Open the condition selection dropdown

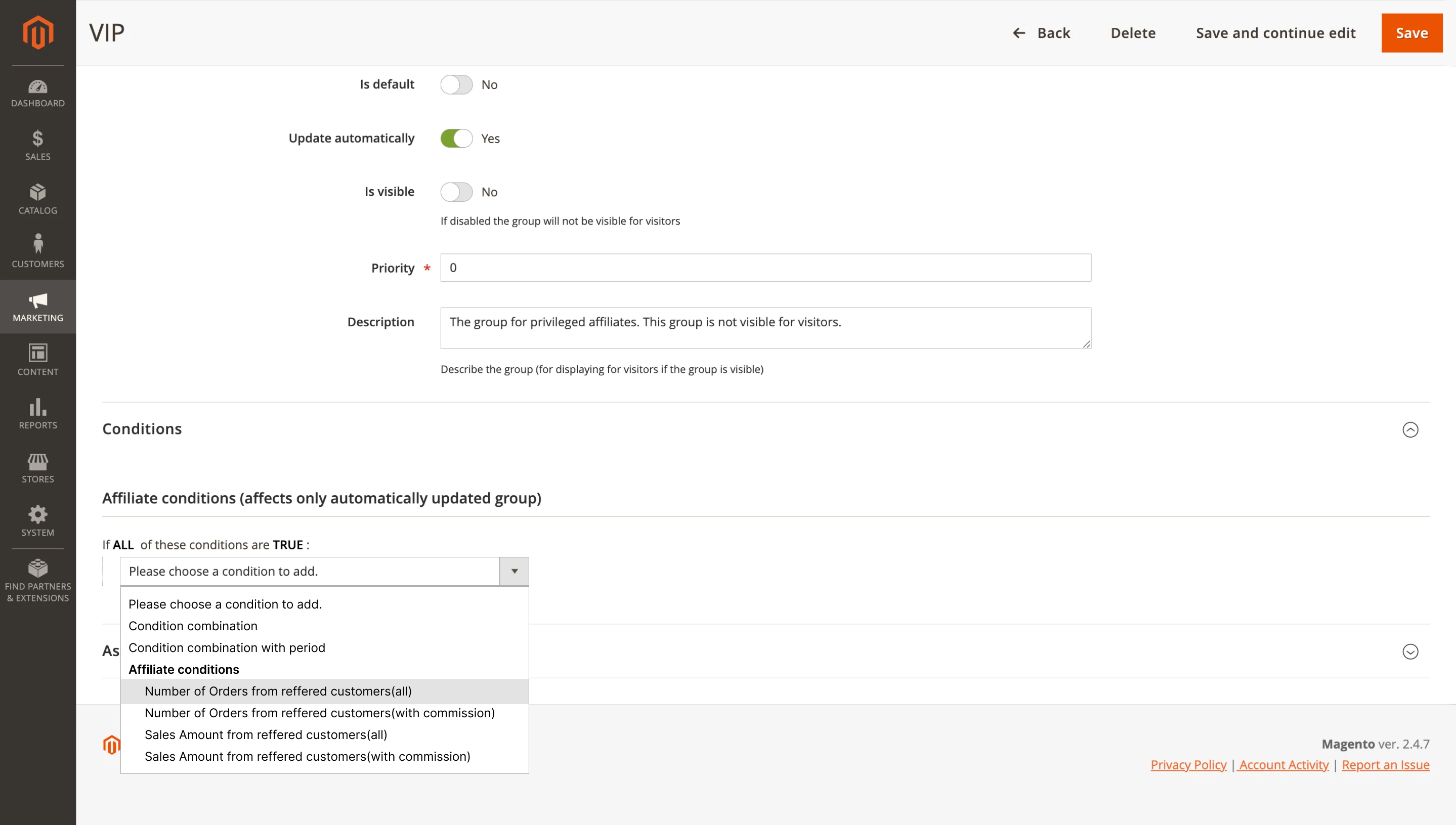coord(513,571)
